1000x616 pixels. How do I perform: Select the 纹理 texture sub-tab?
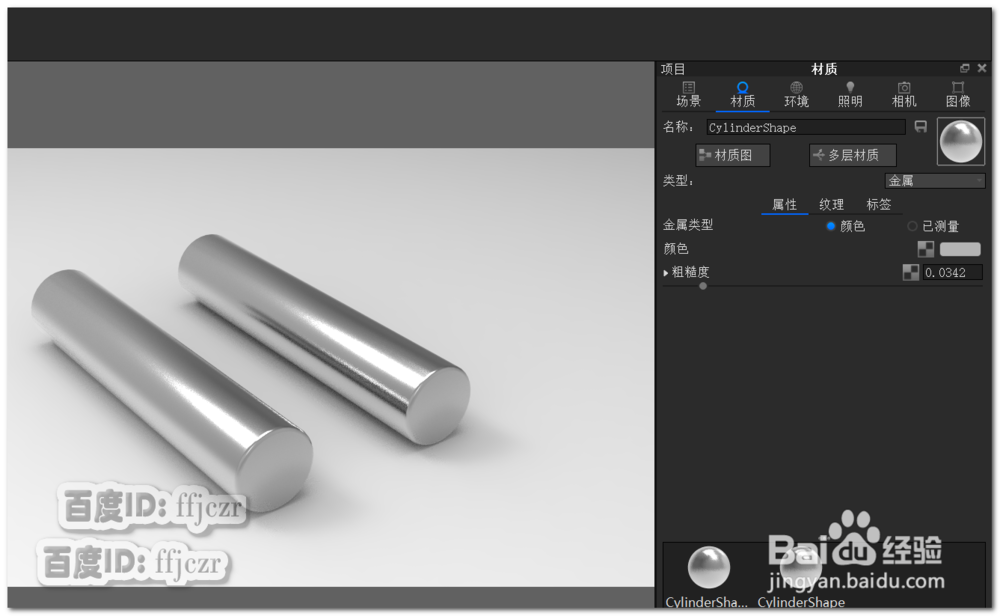tap(832, 205)
